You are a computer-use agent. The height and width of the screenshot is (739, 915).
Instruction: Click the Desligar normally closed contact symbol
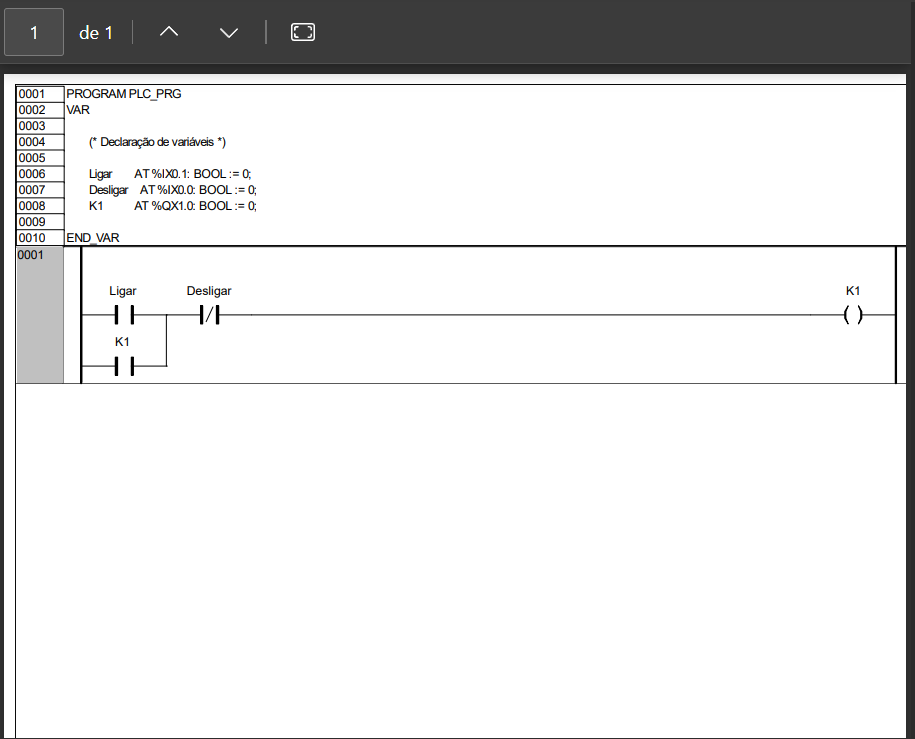click(x=209, y=316)
